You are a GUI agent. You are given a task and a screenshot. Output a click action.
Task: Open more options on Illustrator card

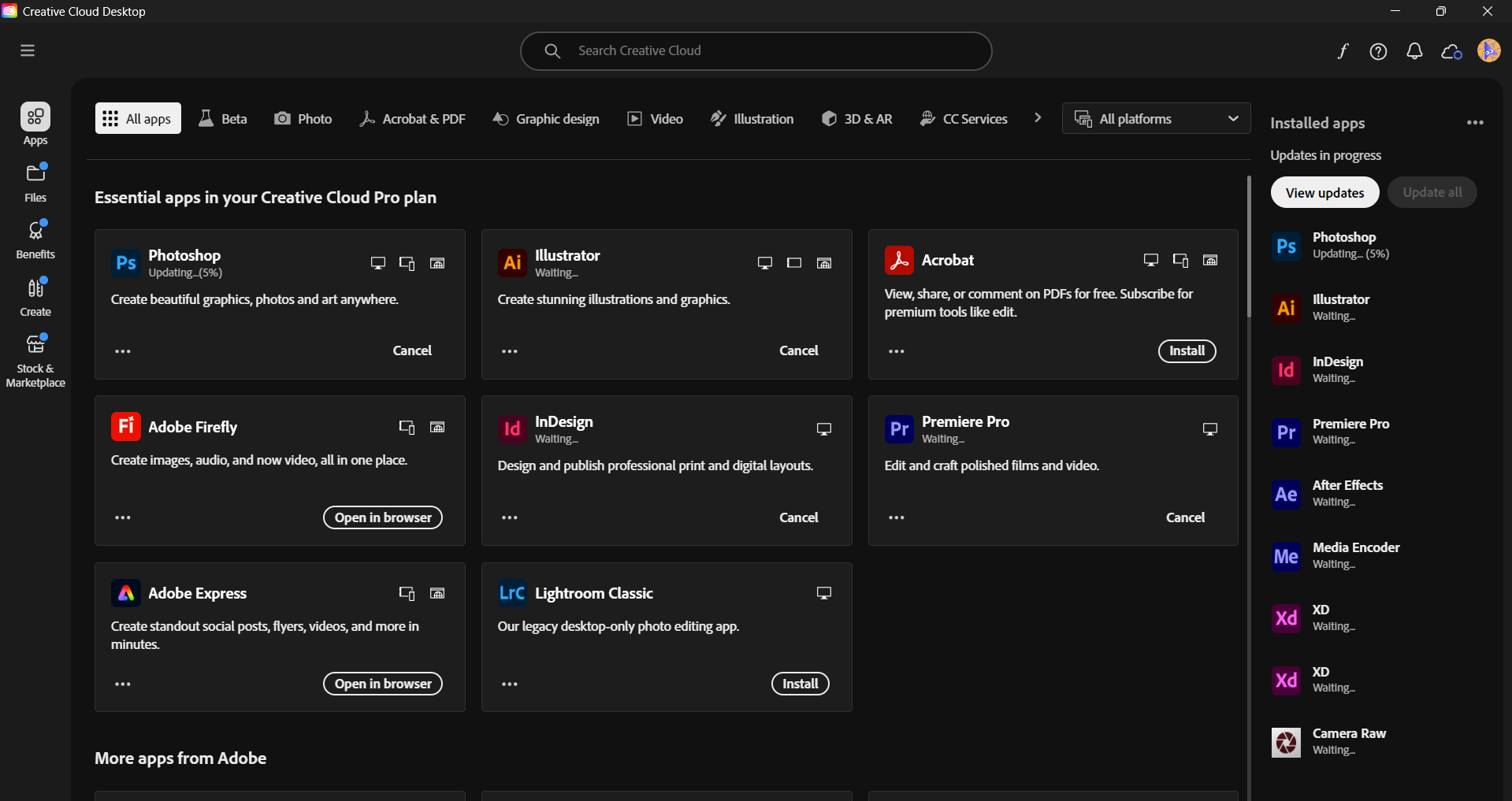pyautogui.click(x=510, y=351)
